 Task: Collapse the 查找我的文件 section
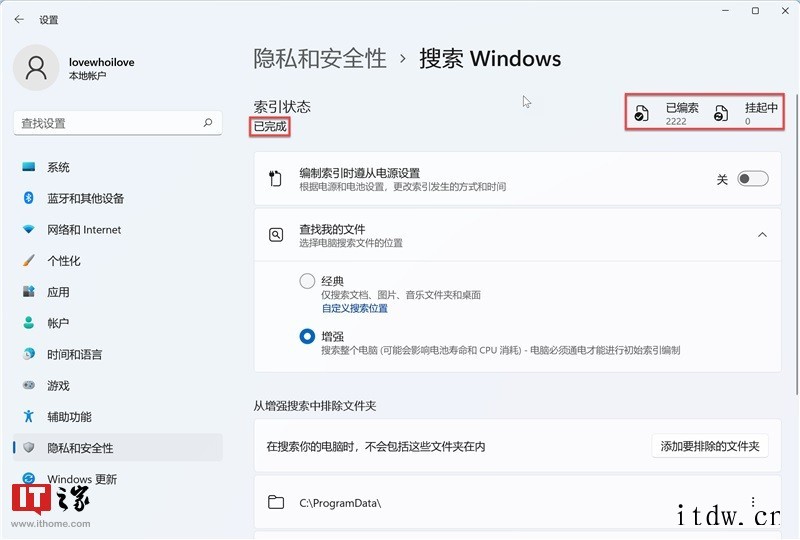point(762,235)
